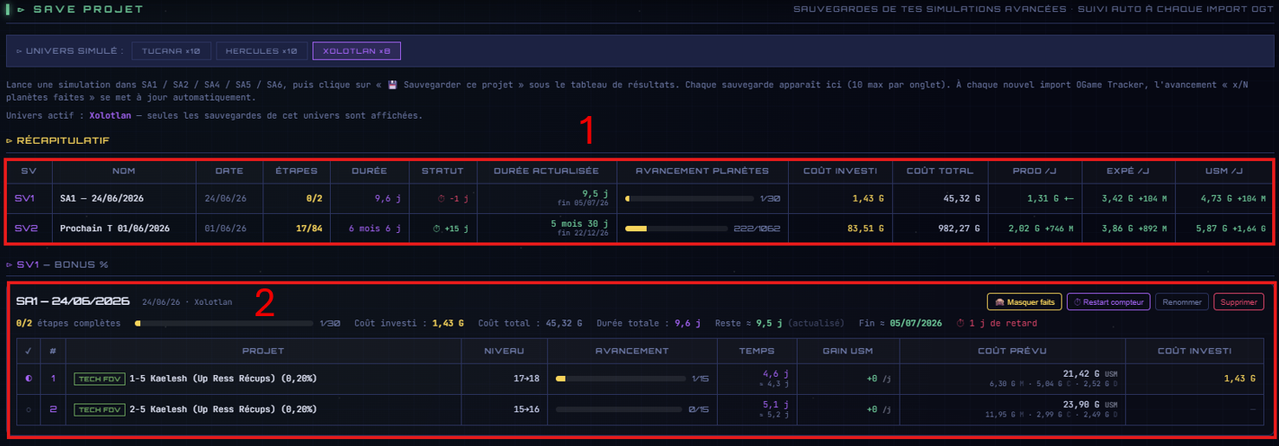Click the GAIN USM column header

[848, 350]
